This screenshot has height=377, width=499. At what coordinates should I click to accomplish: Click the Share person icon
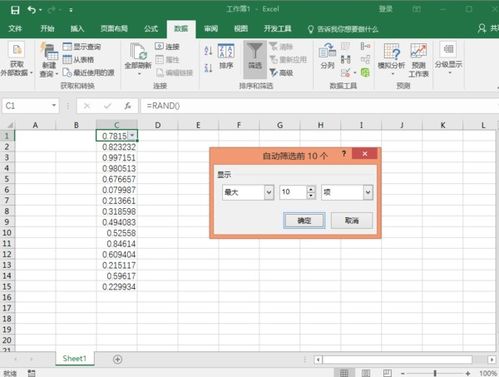pyautogui.click(x=482, y=28)
